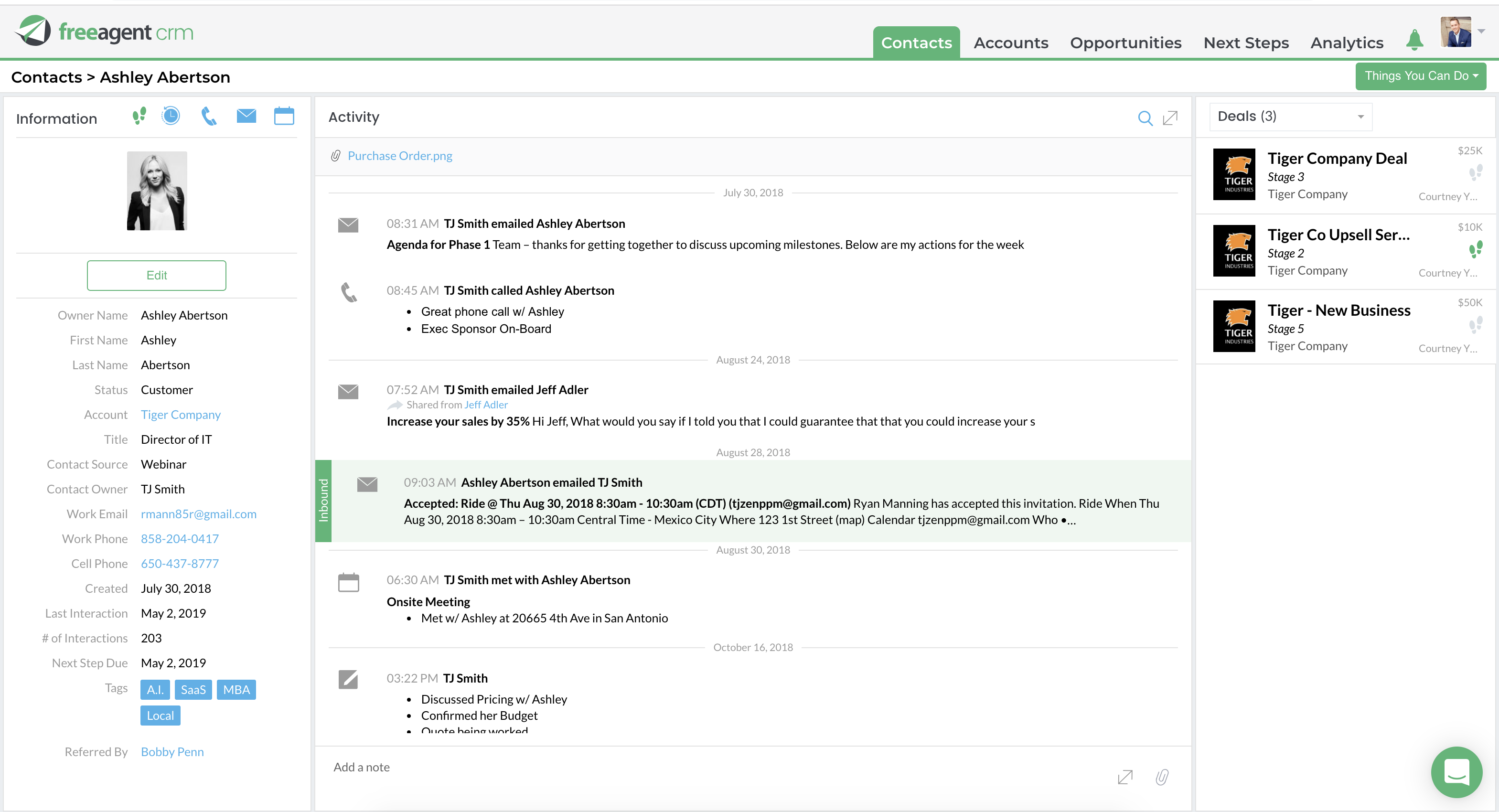Screen dimensions: 1499x812
Task: Go to the Analytics tab
Action: click(1347, 43)
